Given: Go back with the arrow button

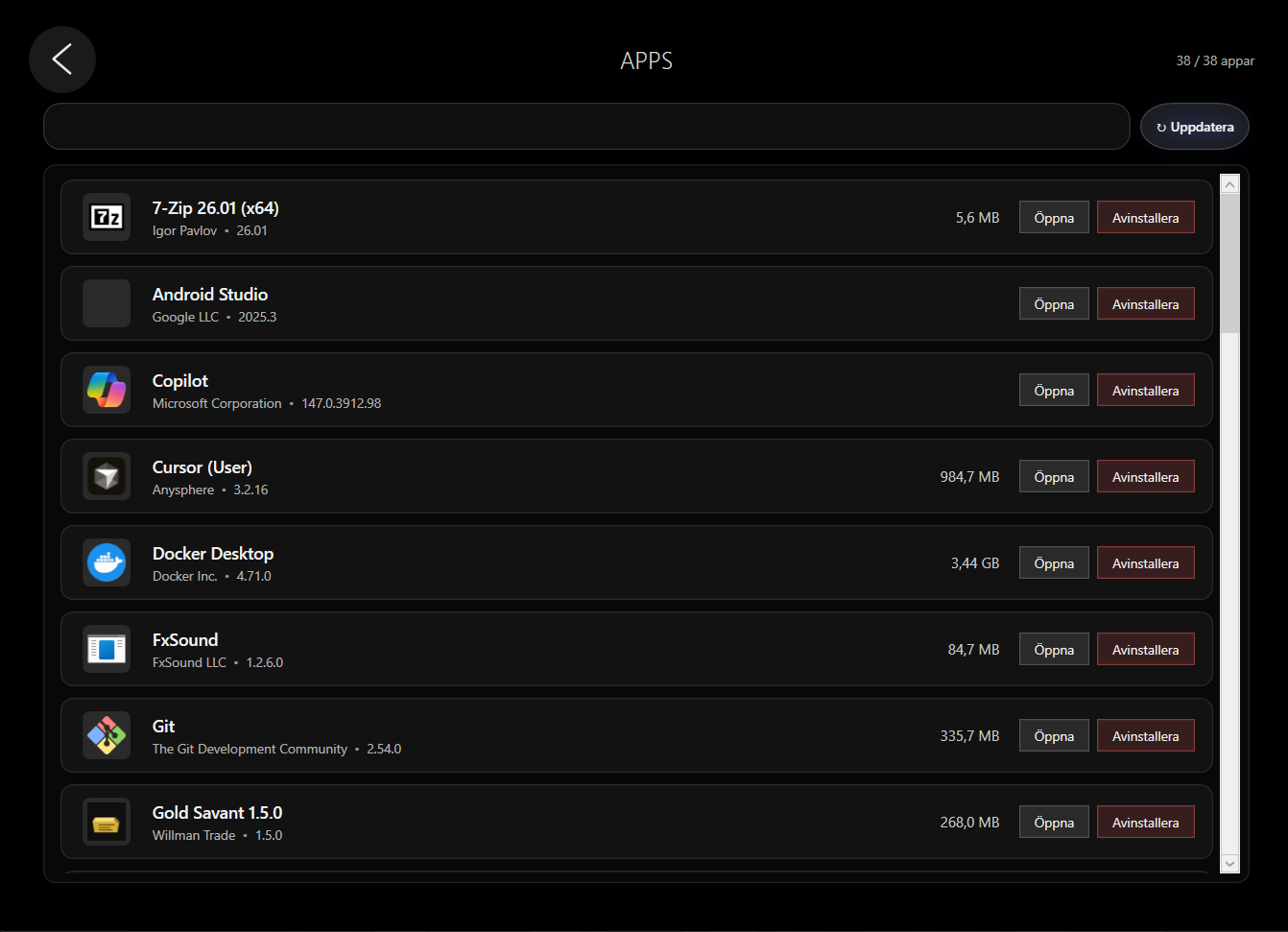Looking at the screenshot, I should [62, 60].
